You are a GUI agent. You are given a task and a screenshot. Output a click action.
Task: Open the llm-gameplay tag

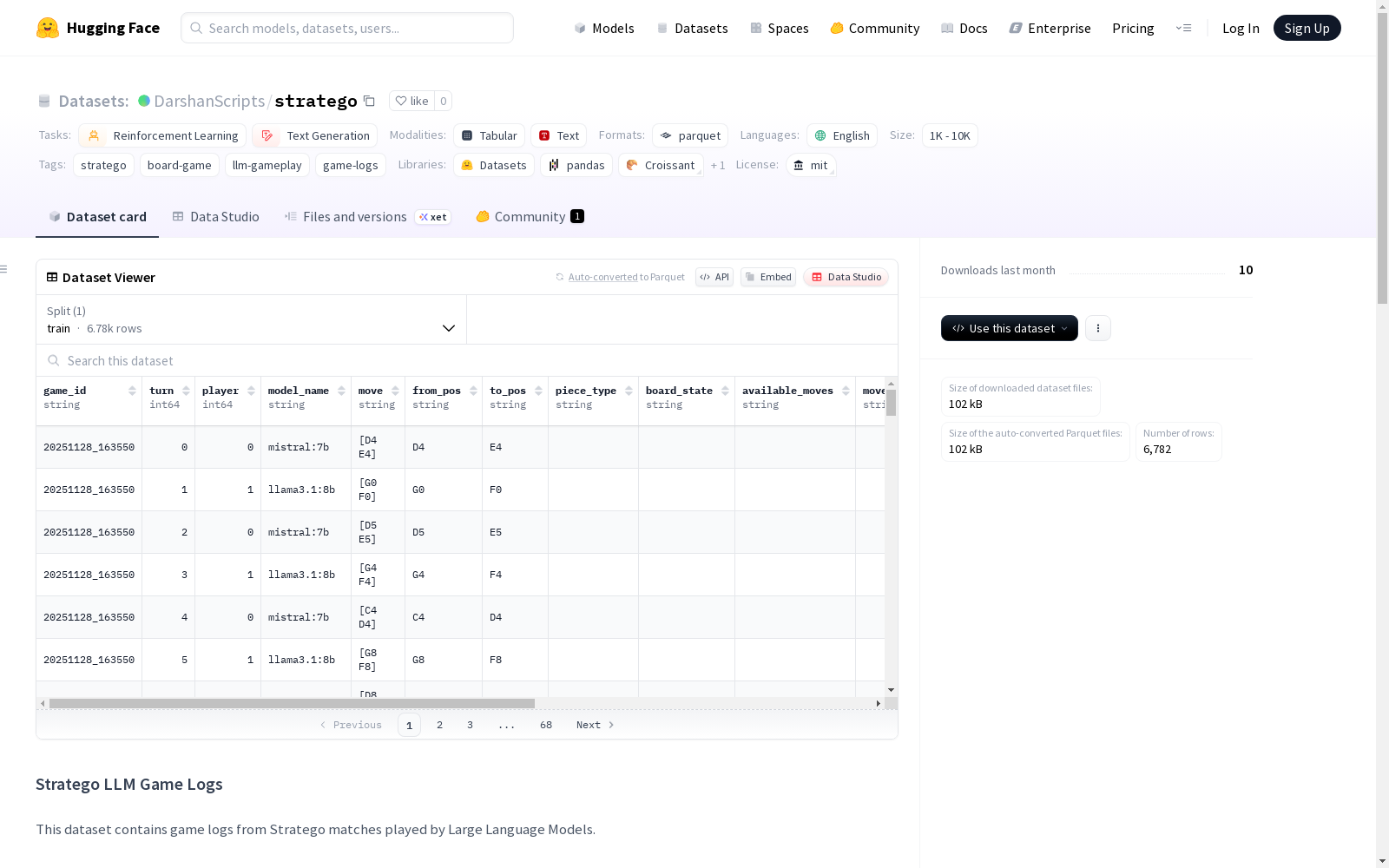(267, 165)
